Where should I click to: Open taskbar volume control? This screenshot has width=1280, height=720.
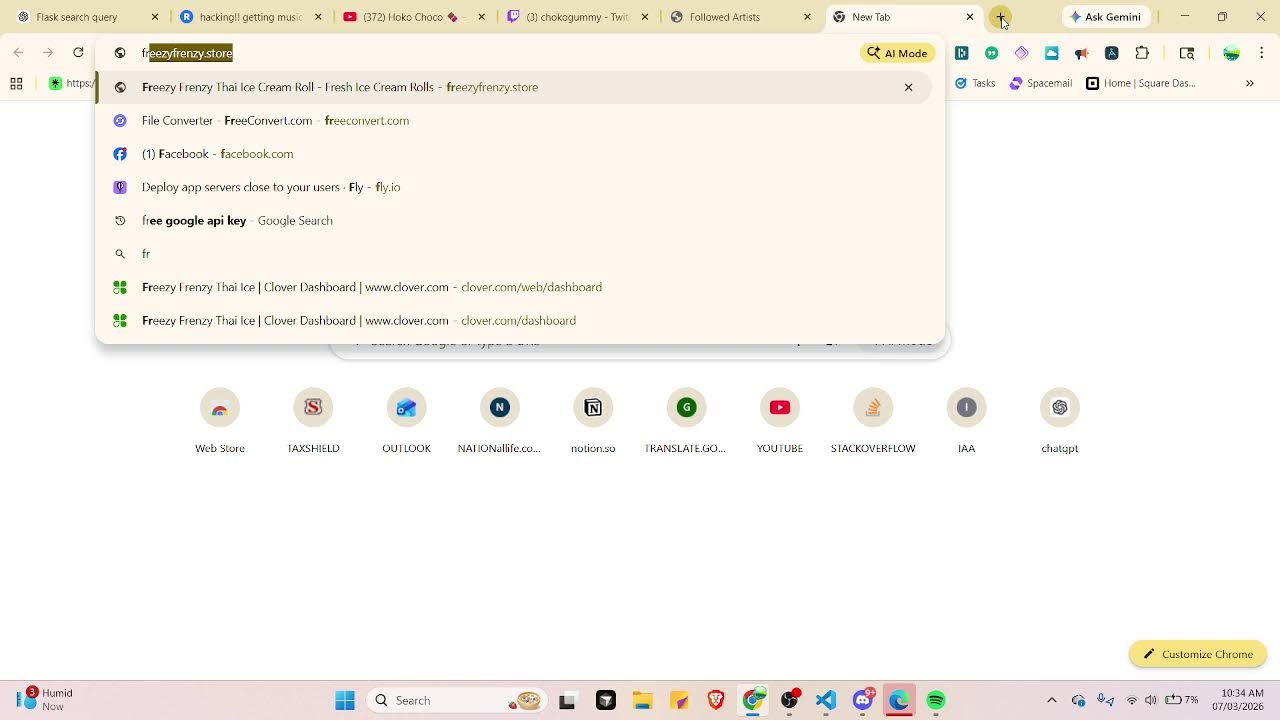point(1150,700)
